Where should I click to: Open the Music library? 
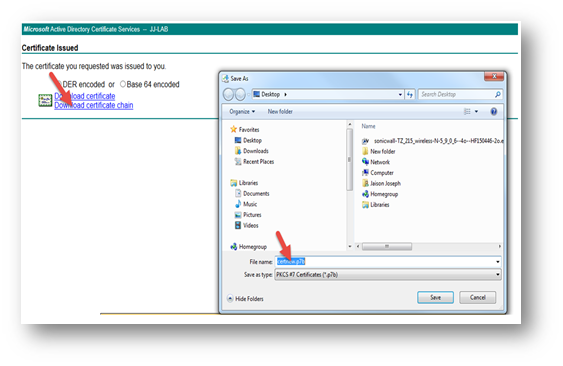(x=246, y=204)
